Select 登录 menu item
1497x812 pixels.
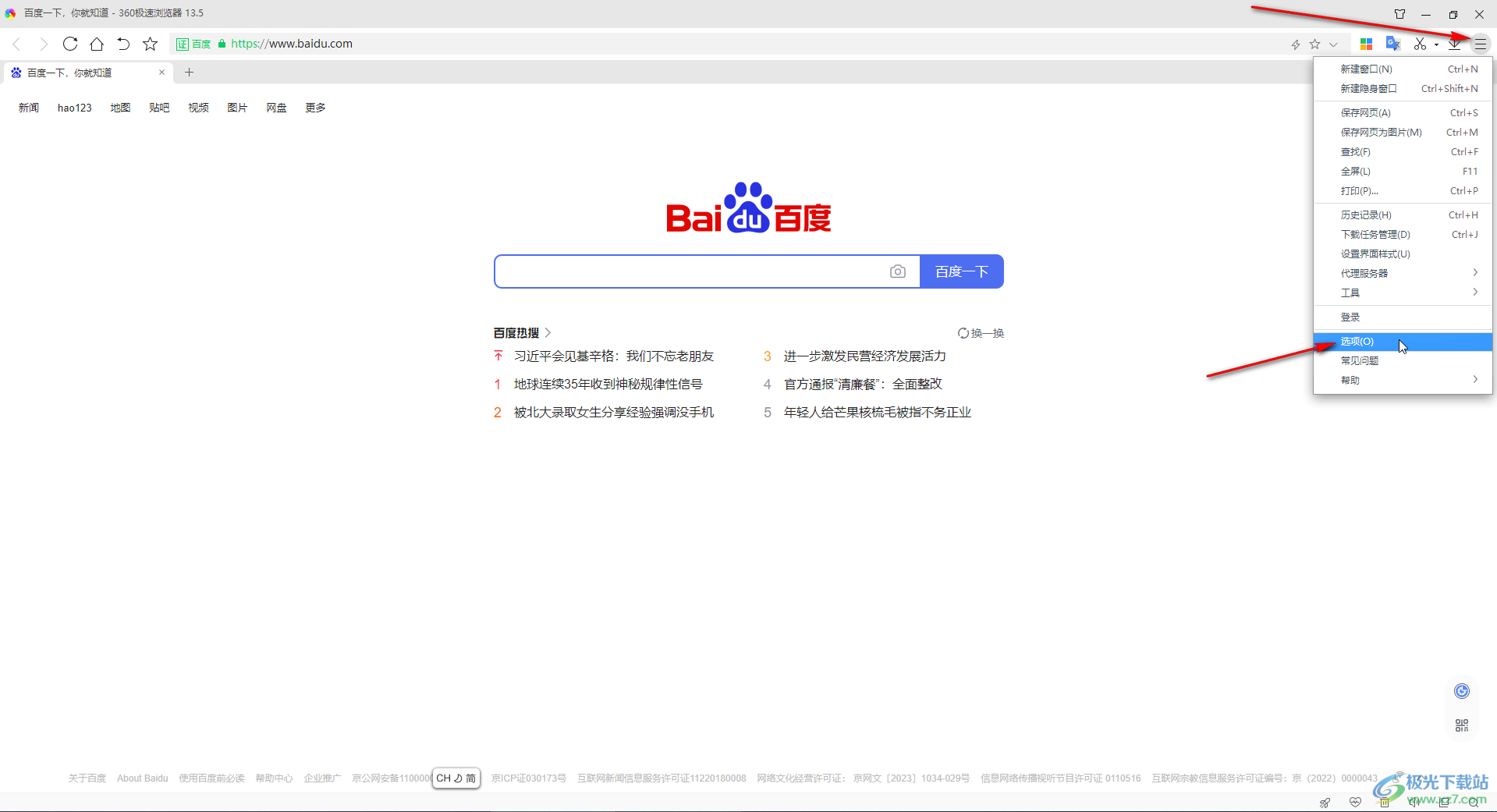coord(1403,317)
